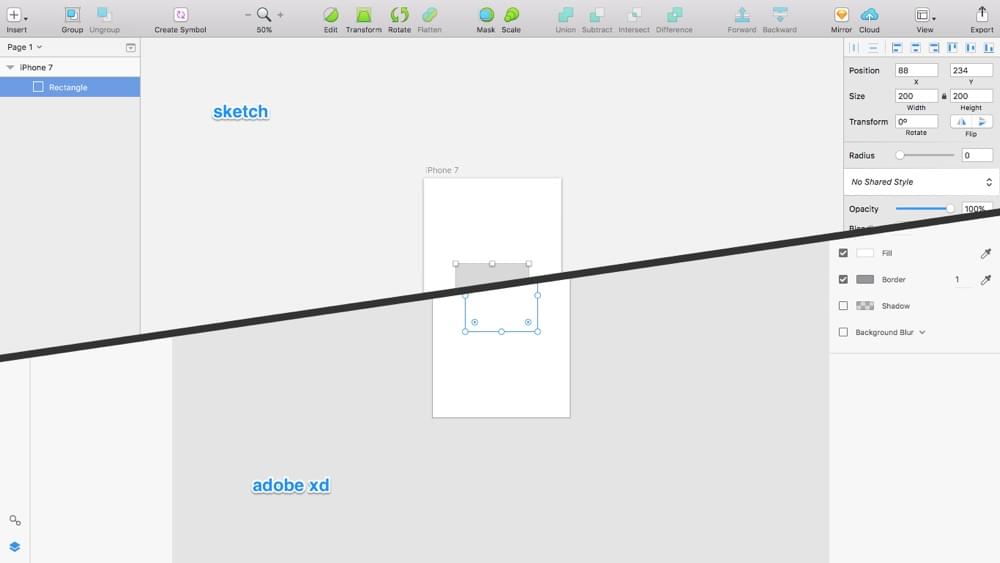Image resolution: width=1000 pixels, height=563 pixels.
Task: Open Adobe XD layers panel icon
Action: [15, 546]
